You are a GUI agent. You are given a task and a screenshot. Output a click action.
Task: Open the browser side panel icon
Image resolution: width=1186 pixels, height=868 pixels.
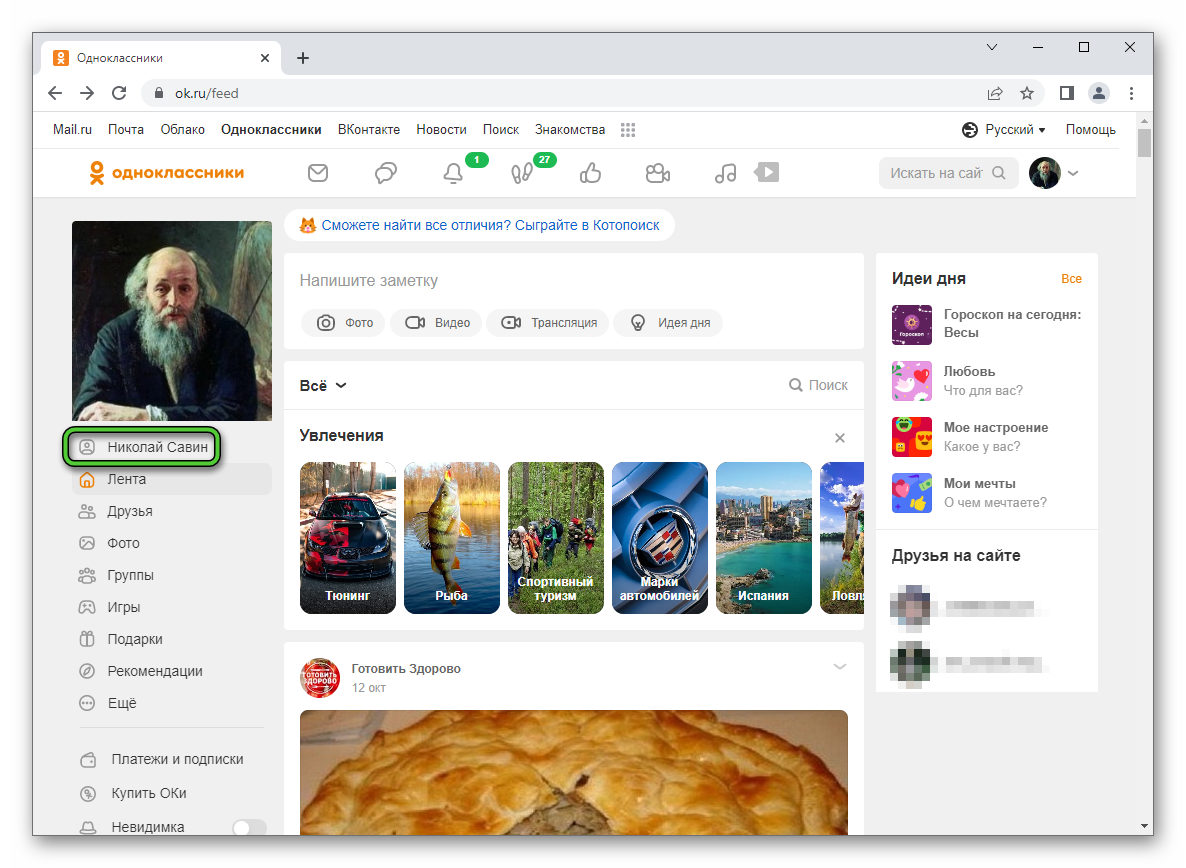click(1066, 93)
